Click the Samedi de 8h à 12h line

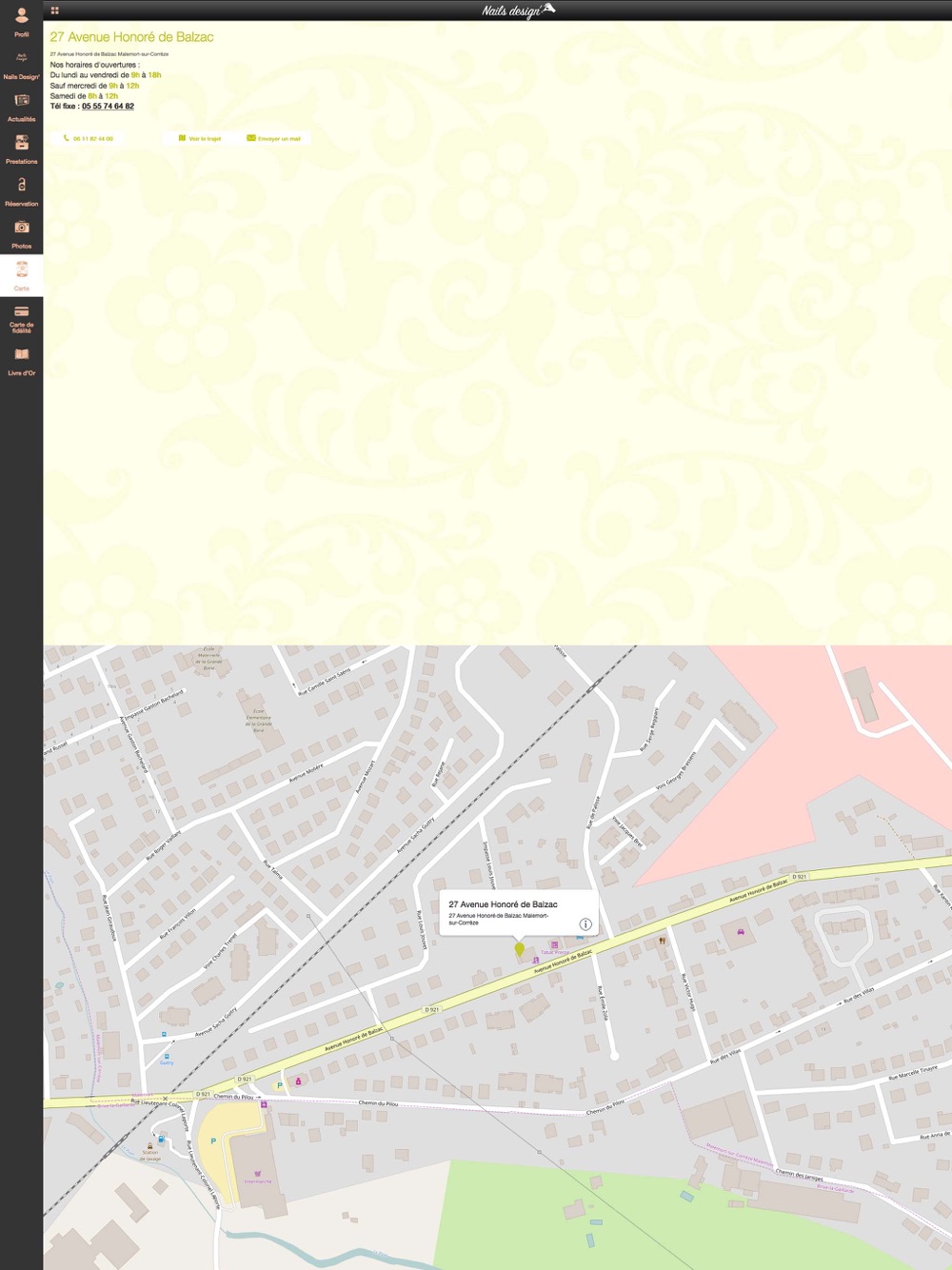point(84,96)
